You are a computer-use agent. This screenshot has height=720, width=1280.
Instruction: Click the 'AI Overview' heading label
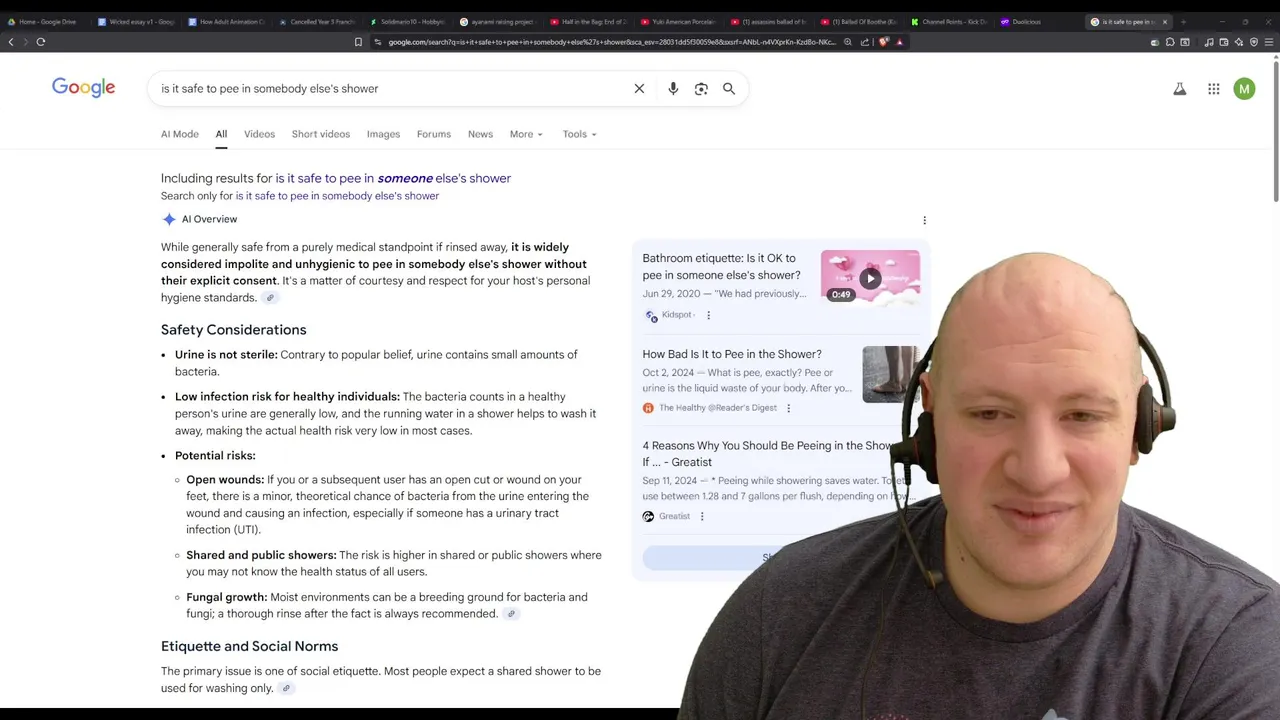click(x=209, y=220)
